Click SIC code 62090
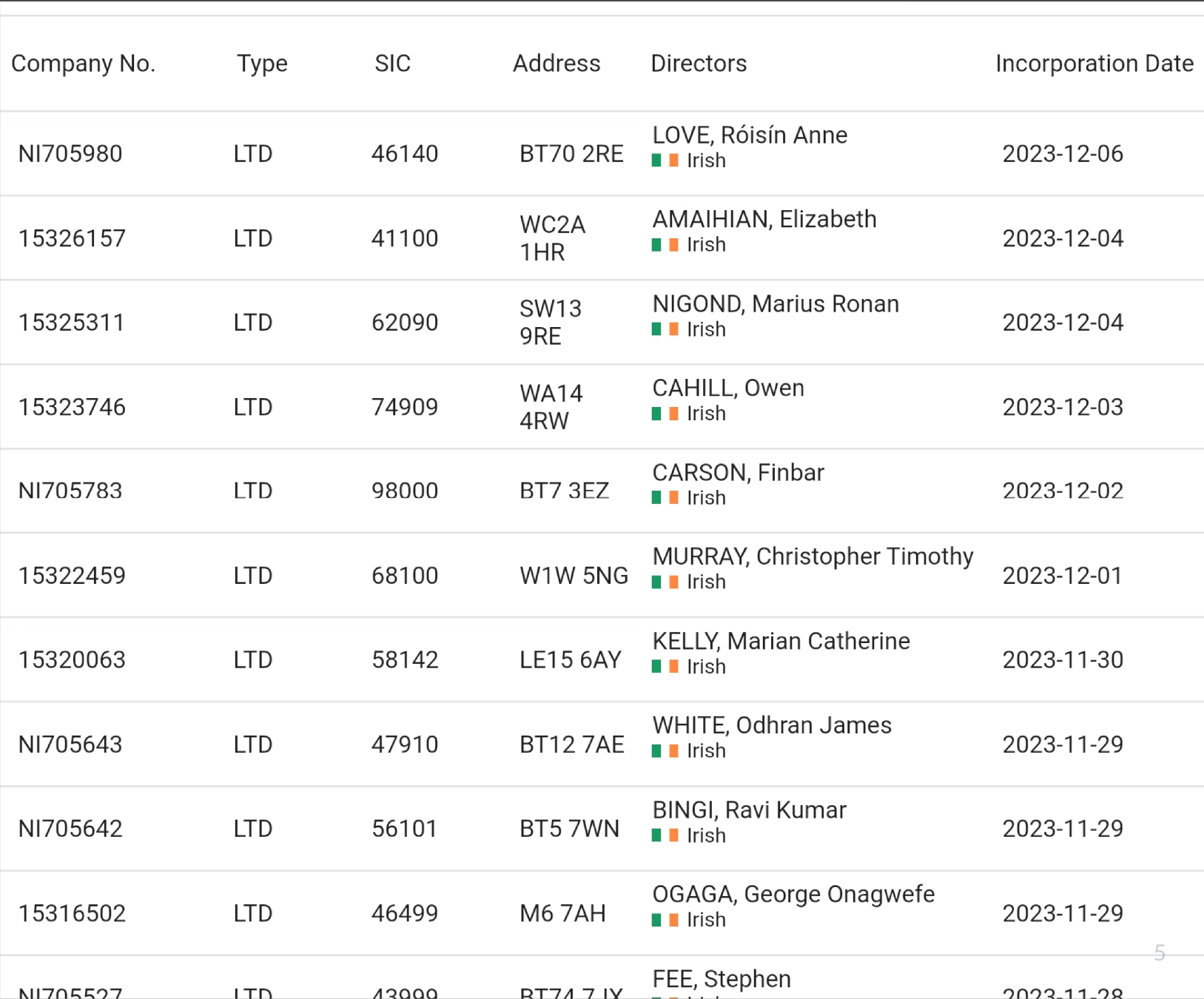 coord(405,323)
